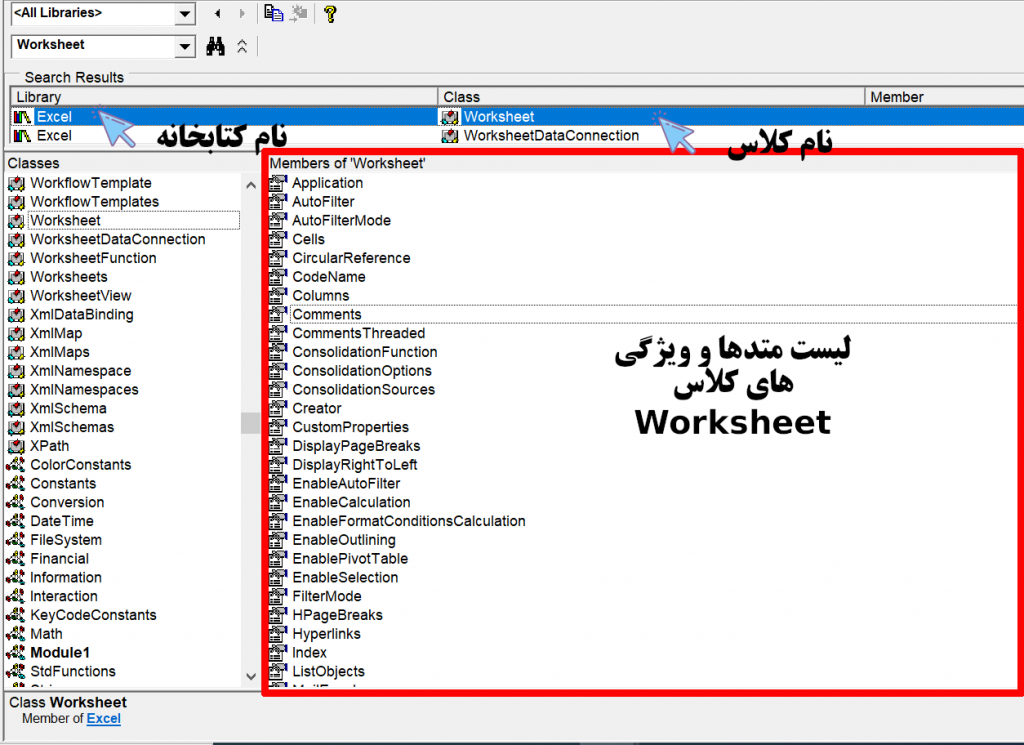Go forward with the right arrow button
This screenshot has height=745, width=1024.
pos(242,13)
